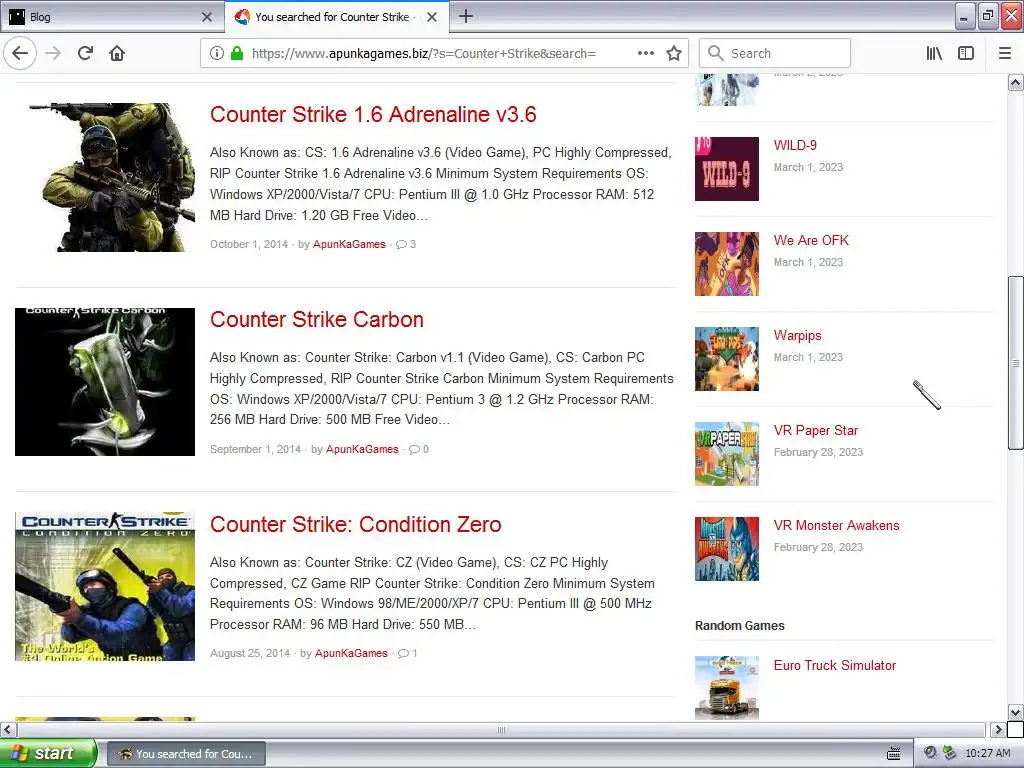Image resolution: width=1024 pixels, height=768 pixels.
Task: Open a new tab with plus
Action: point(466,16)
